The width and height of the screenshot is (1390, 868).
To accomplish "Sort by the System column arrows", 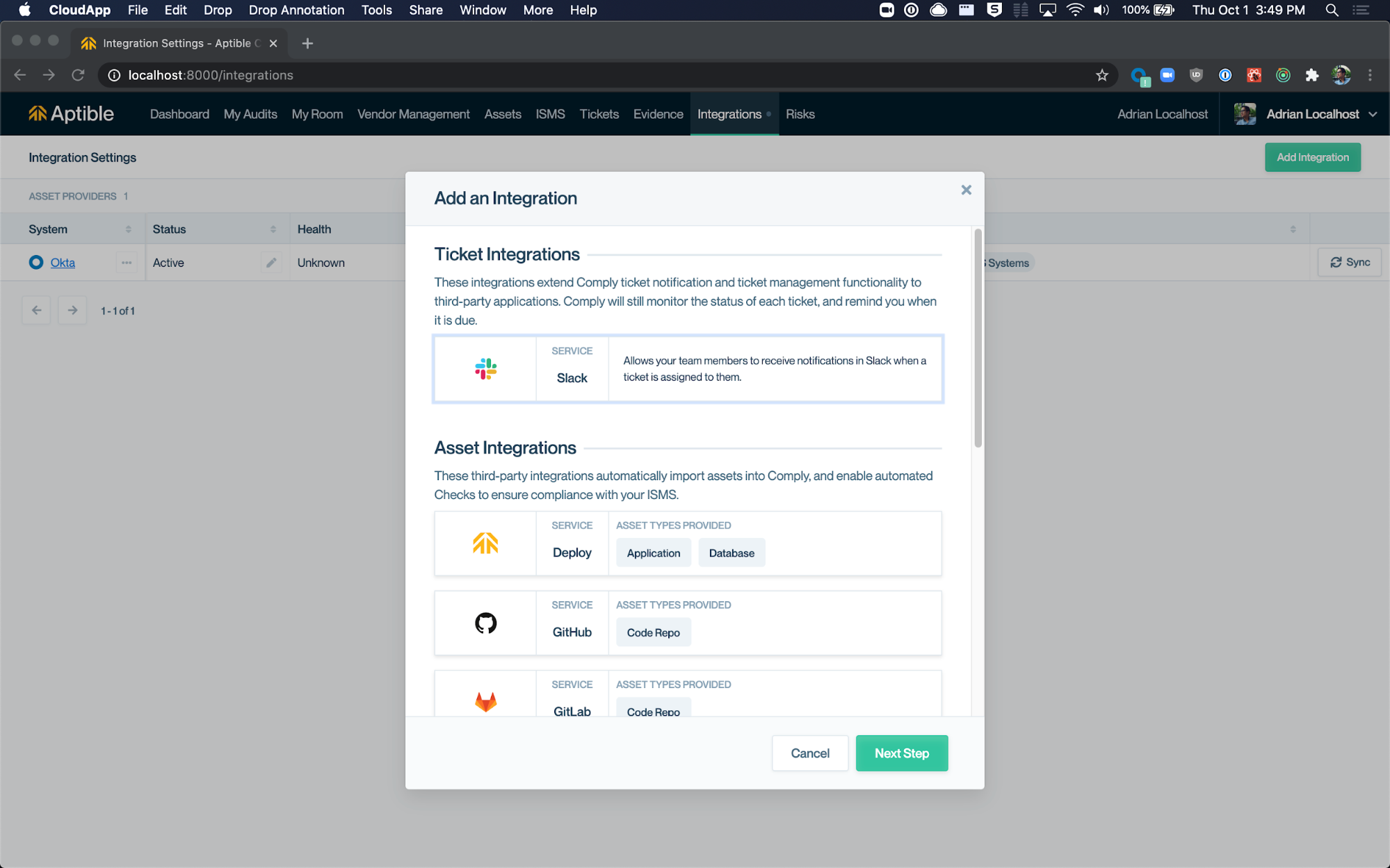I will click(x=128, y=229).
